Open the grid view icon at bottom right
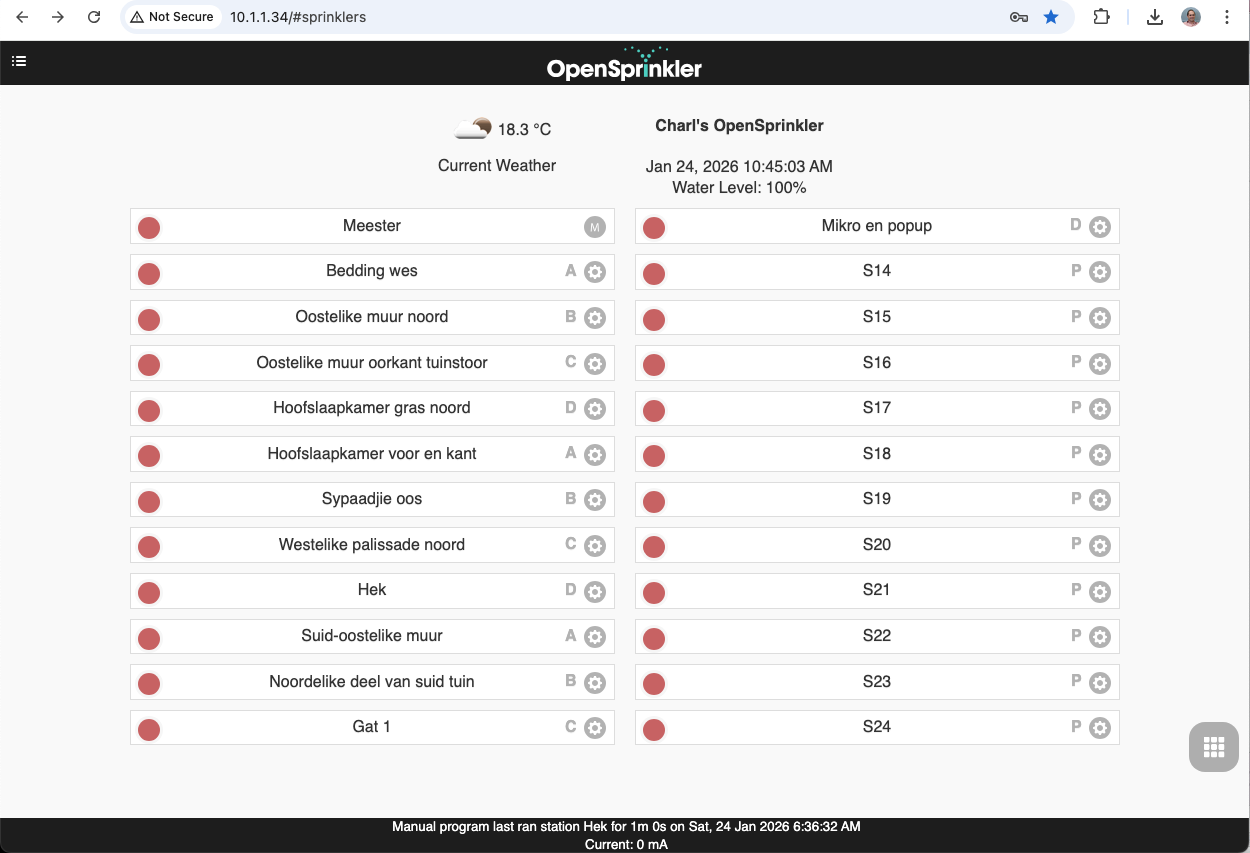 tap(1213, 747)
